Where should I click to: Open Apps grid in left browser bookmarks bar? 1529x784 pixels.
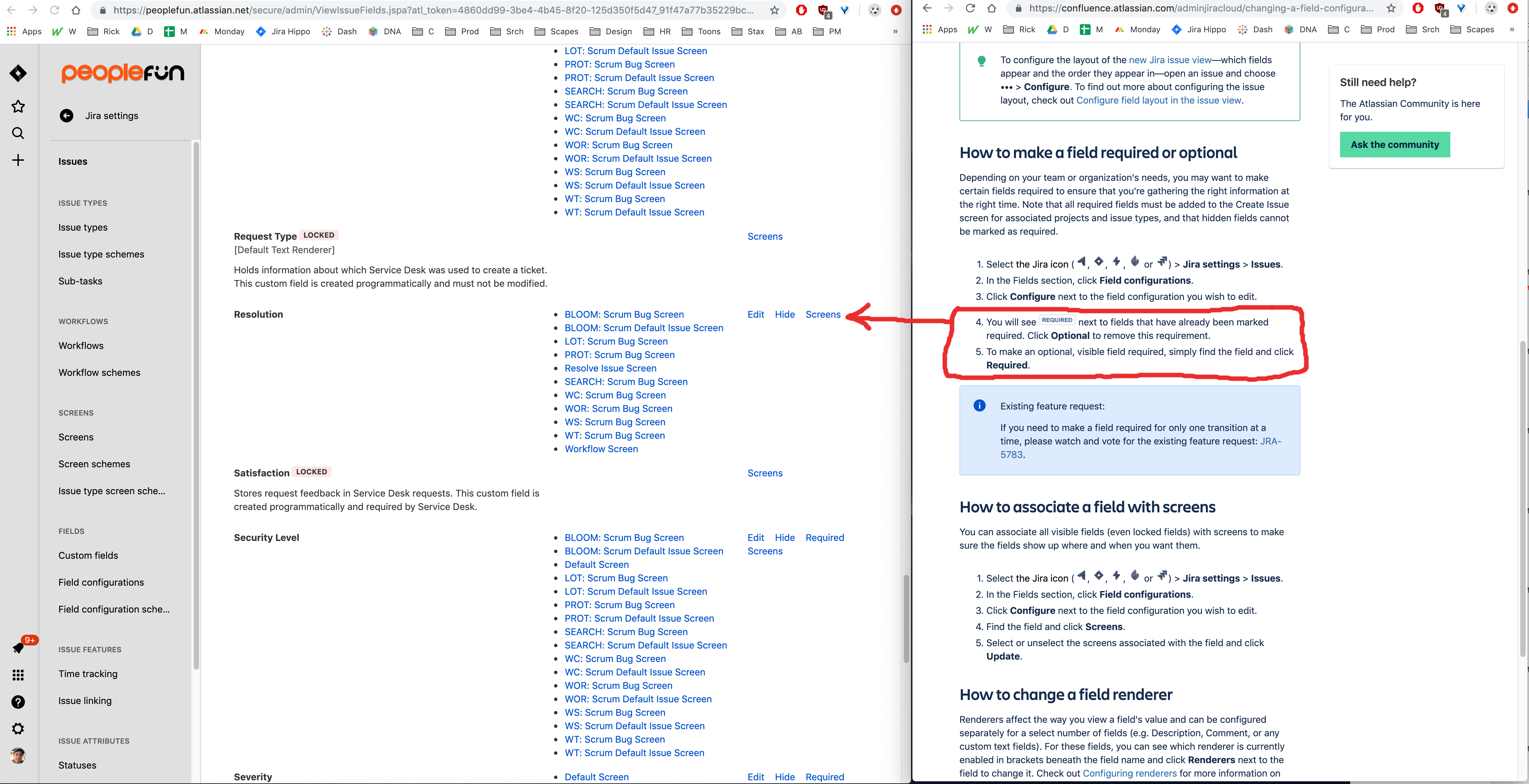coord(24,32)
